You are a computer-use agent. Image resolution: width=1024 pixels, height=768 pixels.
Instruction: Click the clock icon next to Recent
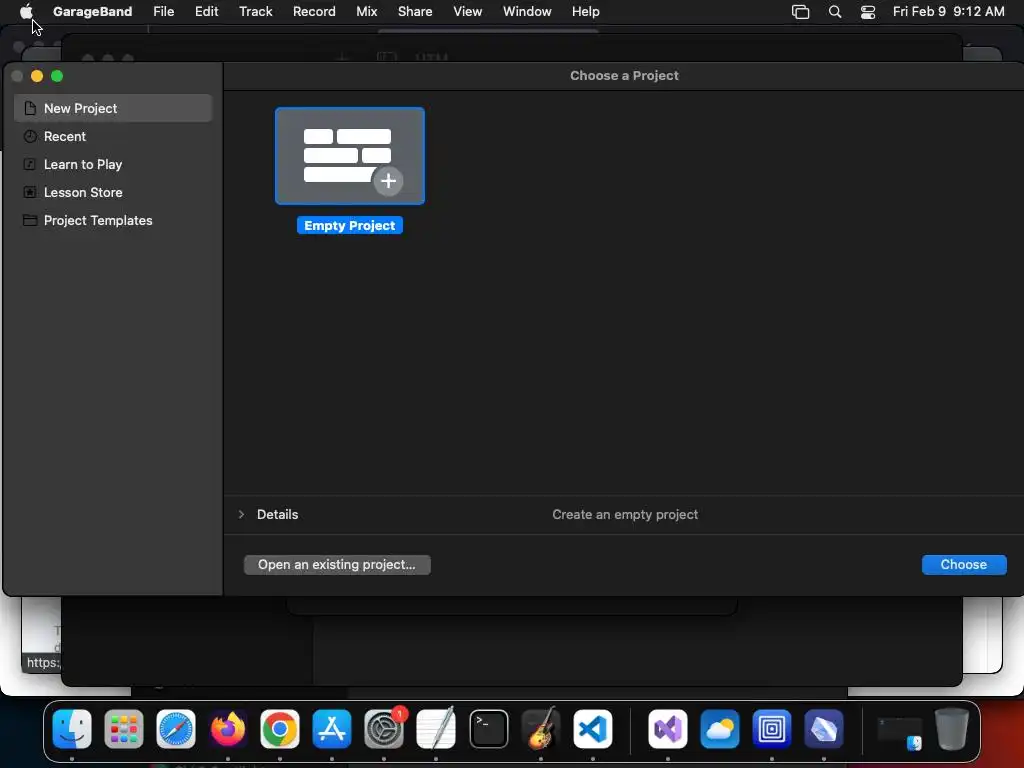[29, 136]
